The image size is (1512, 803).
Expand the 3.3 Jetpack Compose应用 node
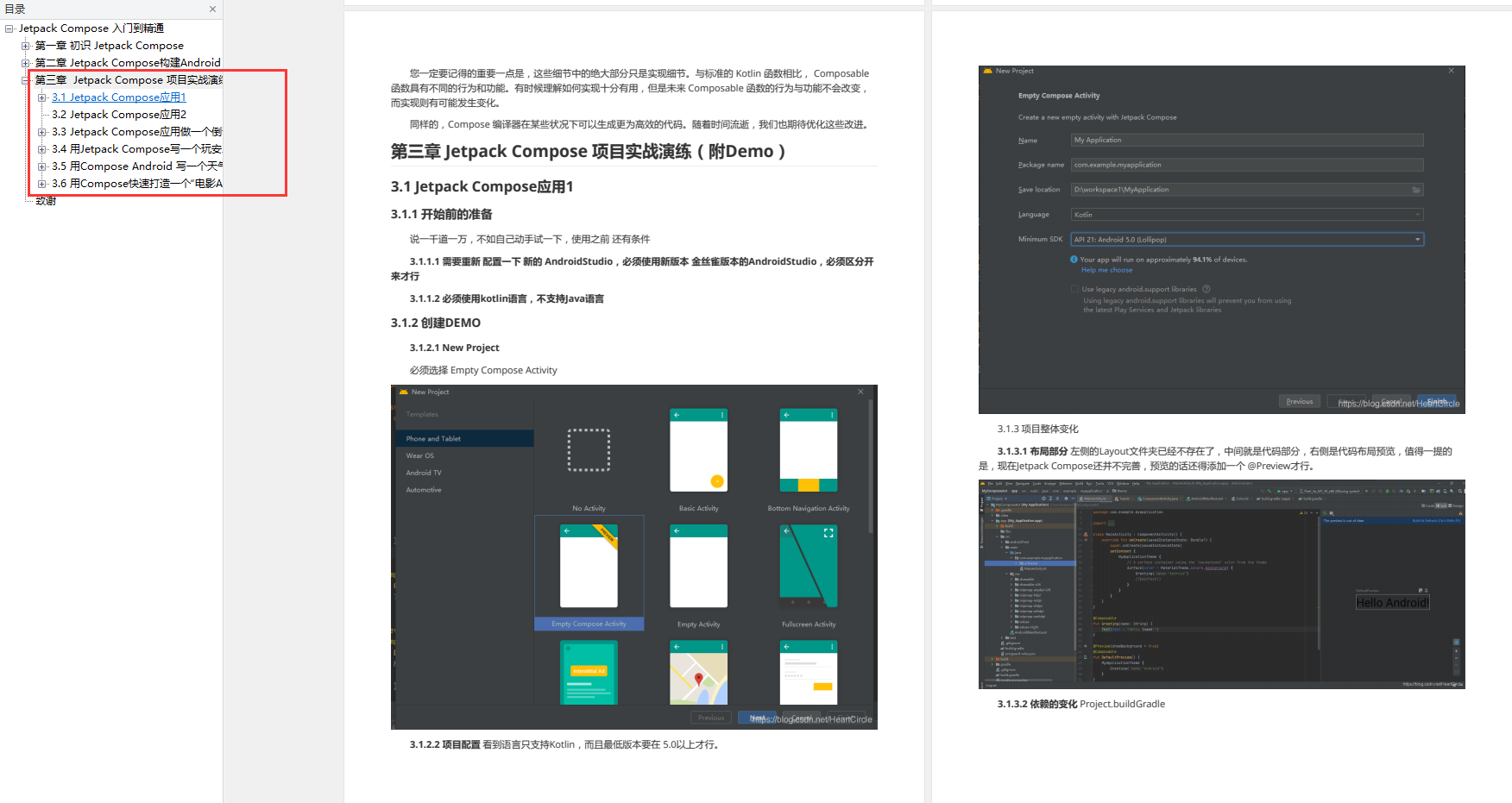pos(41,132)
